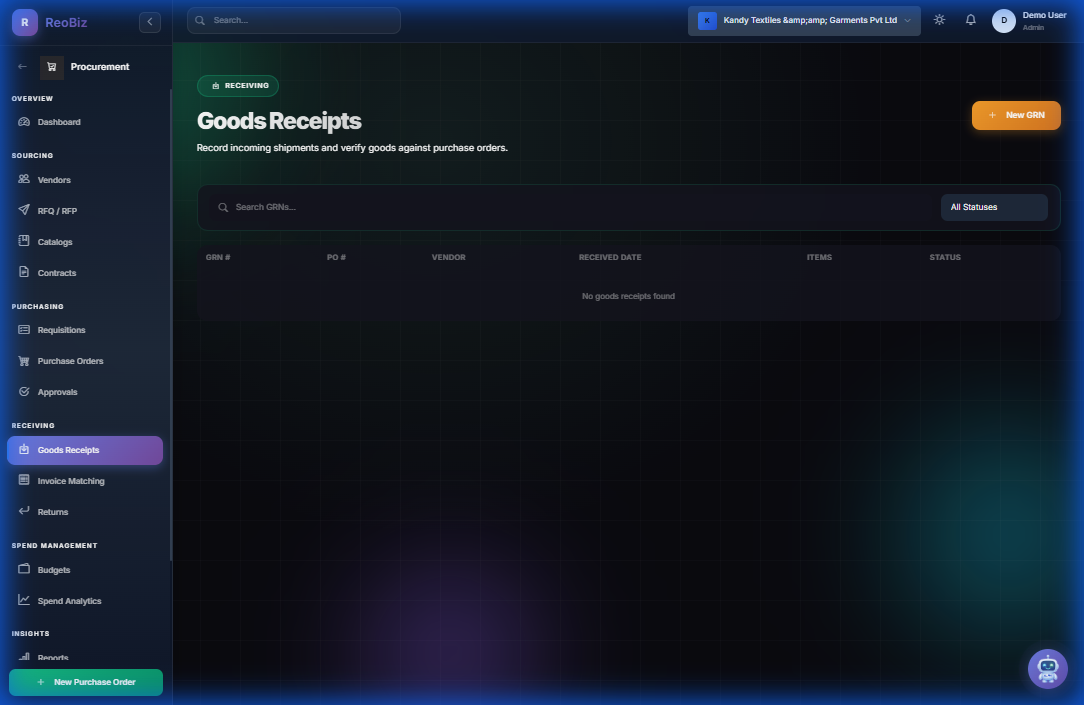Click the RFQ / RFP icon
Viewport: 1084px width, 705px height.
coord(22,210)
